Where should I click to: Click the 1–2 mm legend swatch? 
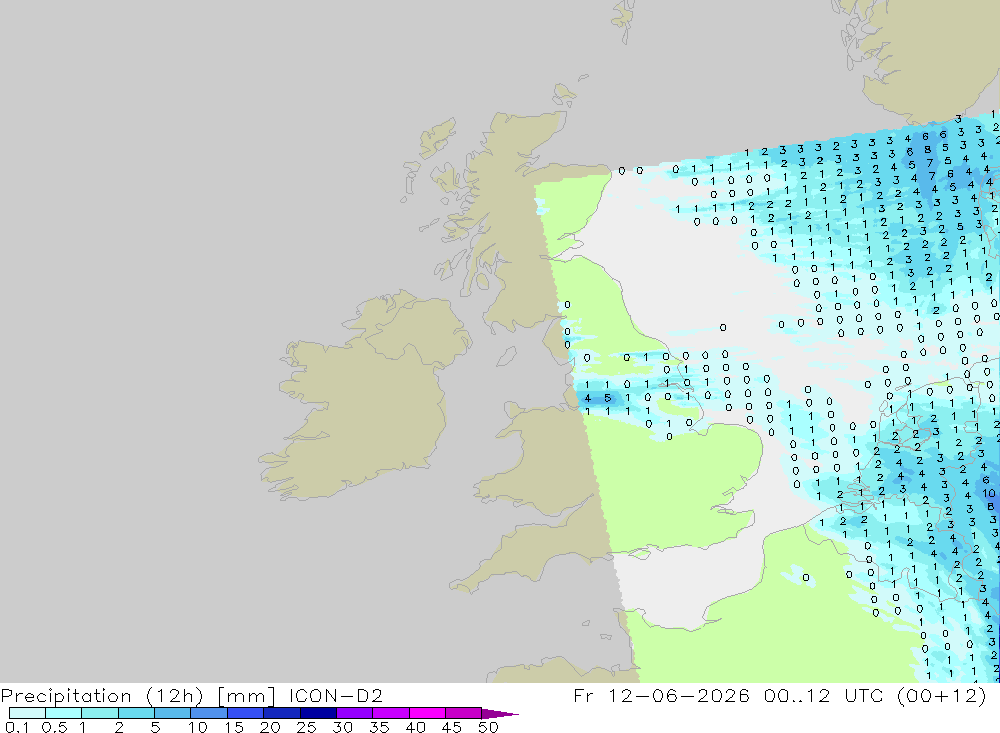100,713
